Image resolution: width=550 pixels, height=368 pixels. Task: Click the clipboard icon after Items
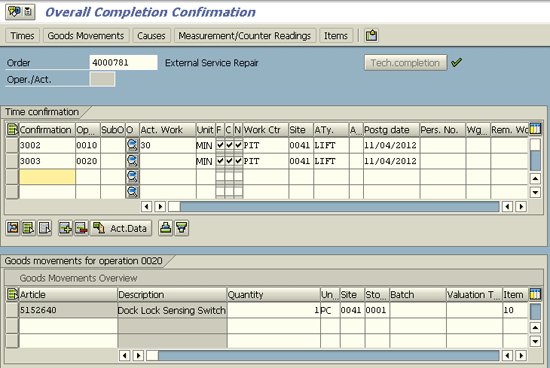[x=371, y=36]
